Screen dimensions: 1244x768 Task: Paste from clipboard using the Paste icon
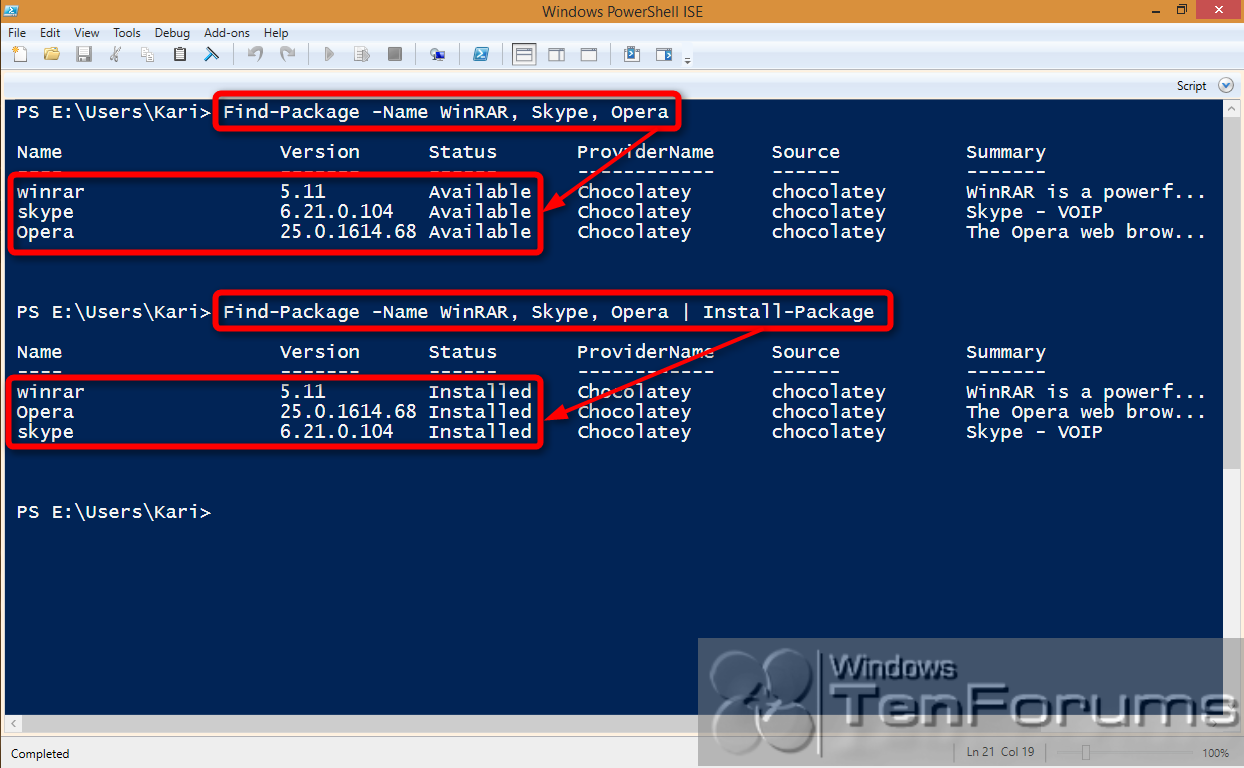point(180,54)
